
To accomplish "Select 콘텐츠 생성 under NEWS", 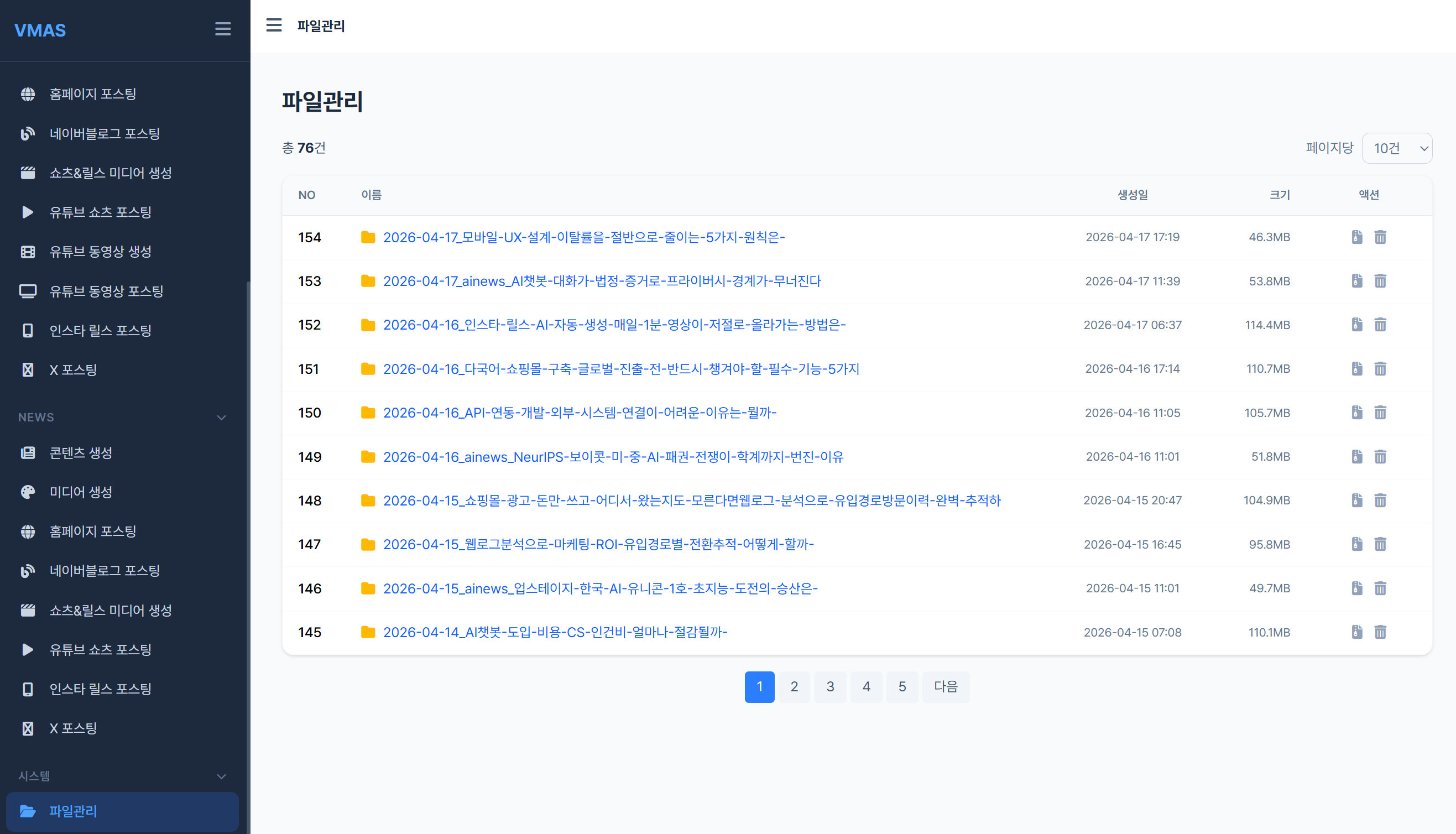I will (x=81, y=452).
